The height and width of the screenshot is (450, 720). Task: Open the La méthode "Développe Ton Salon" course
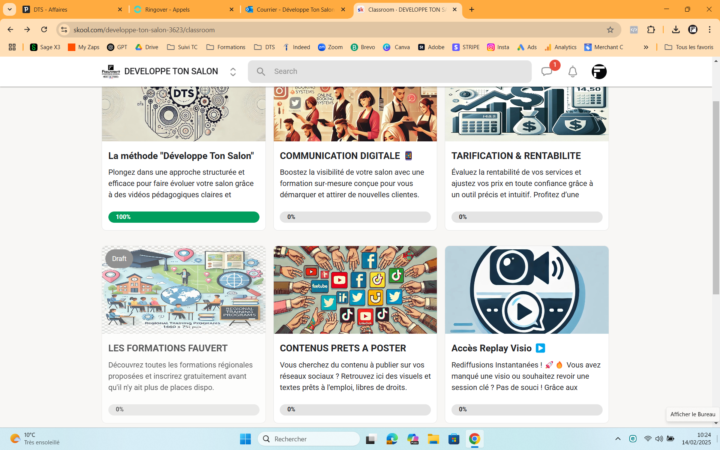click(181, 156)
